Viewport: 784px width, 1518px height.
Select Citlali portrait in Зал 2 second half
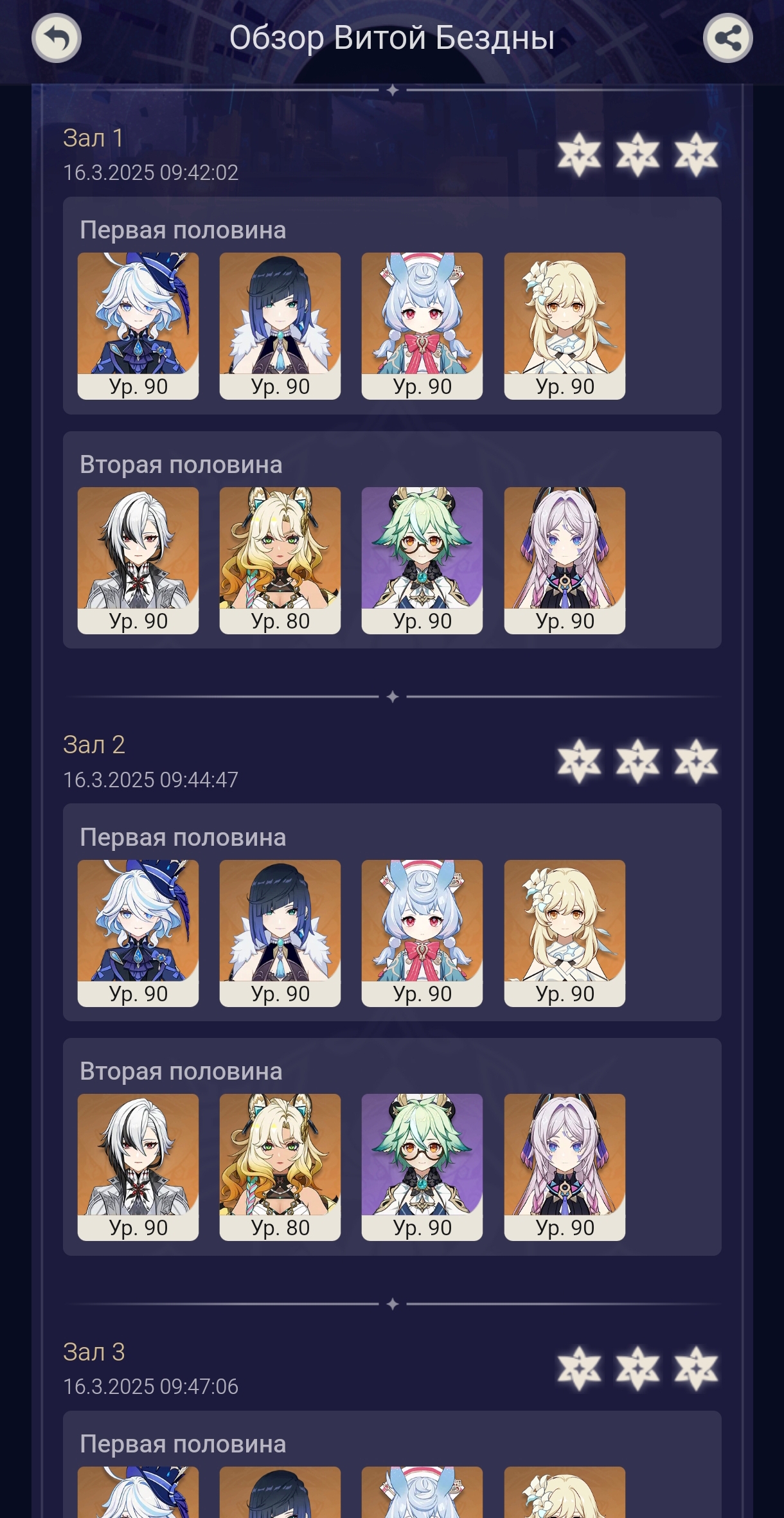[x=565, y=1167]
